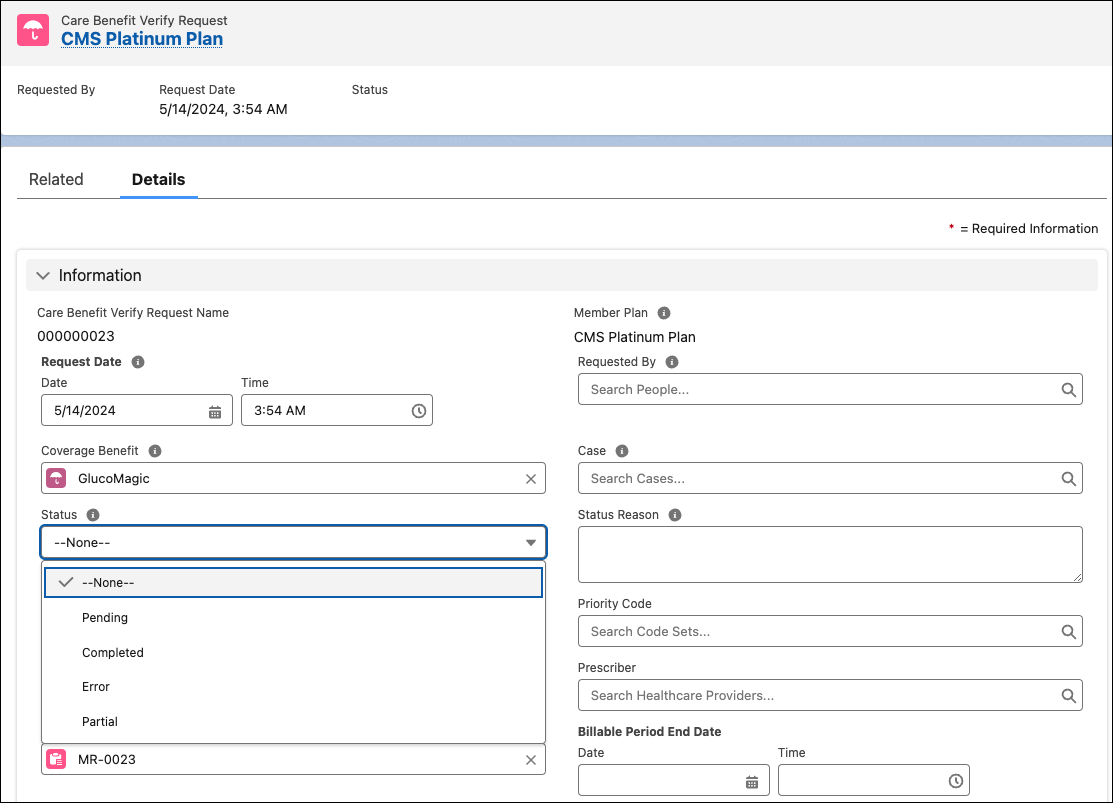Open the CMS Platinum Plan header link
Image resolution: width=1113 pixels, height=803 pixels.
142,39
